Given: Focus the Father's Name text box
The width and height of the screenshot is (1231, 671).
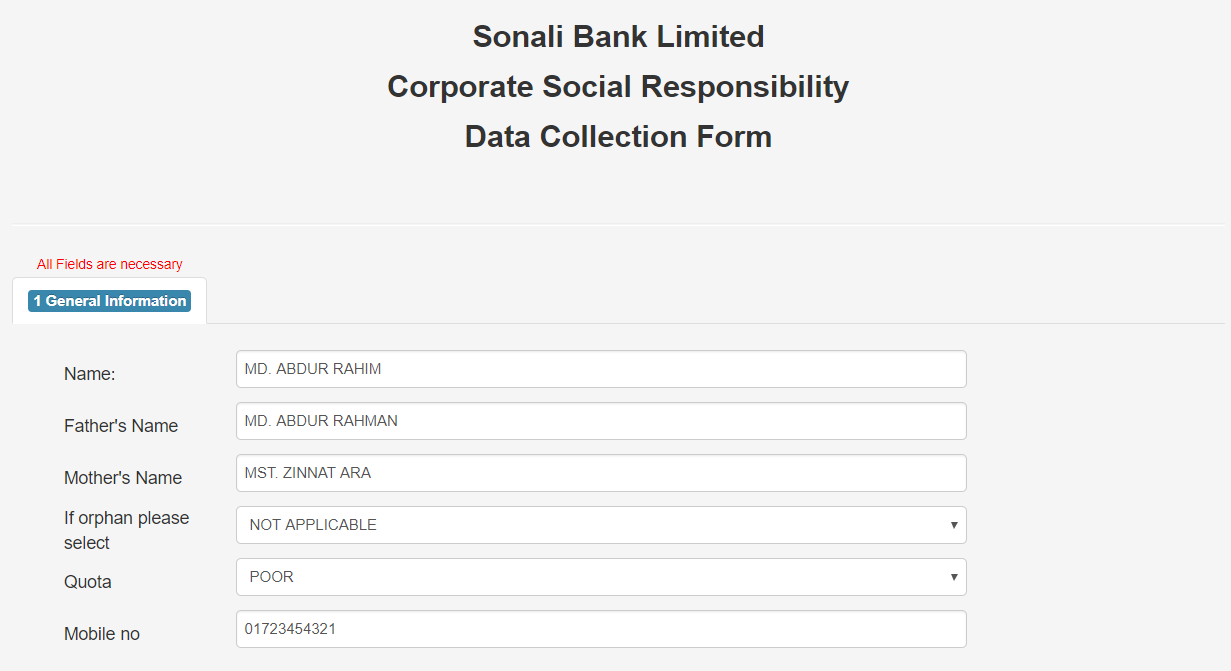Looking at the screenshot, I should point(600,421).
